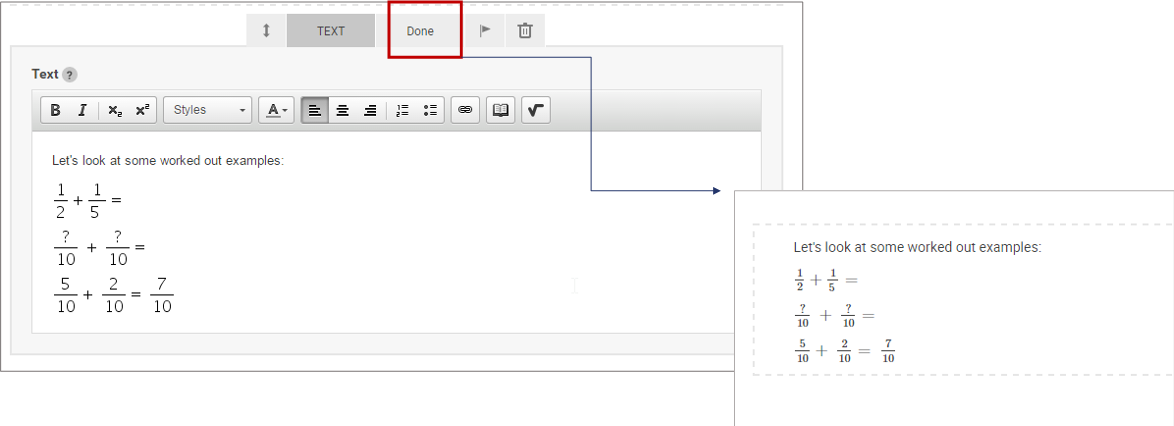Screen dimensions: 1174x426
Task: Open the text color picker
Action: (276, 110)
